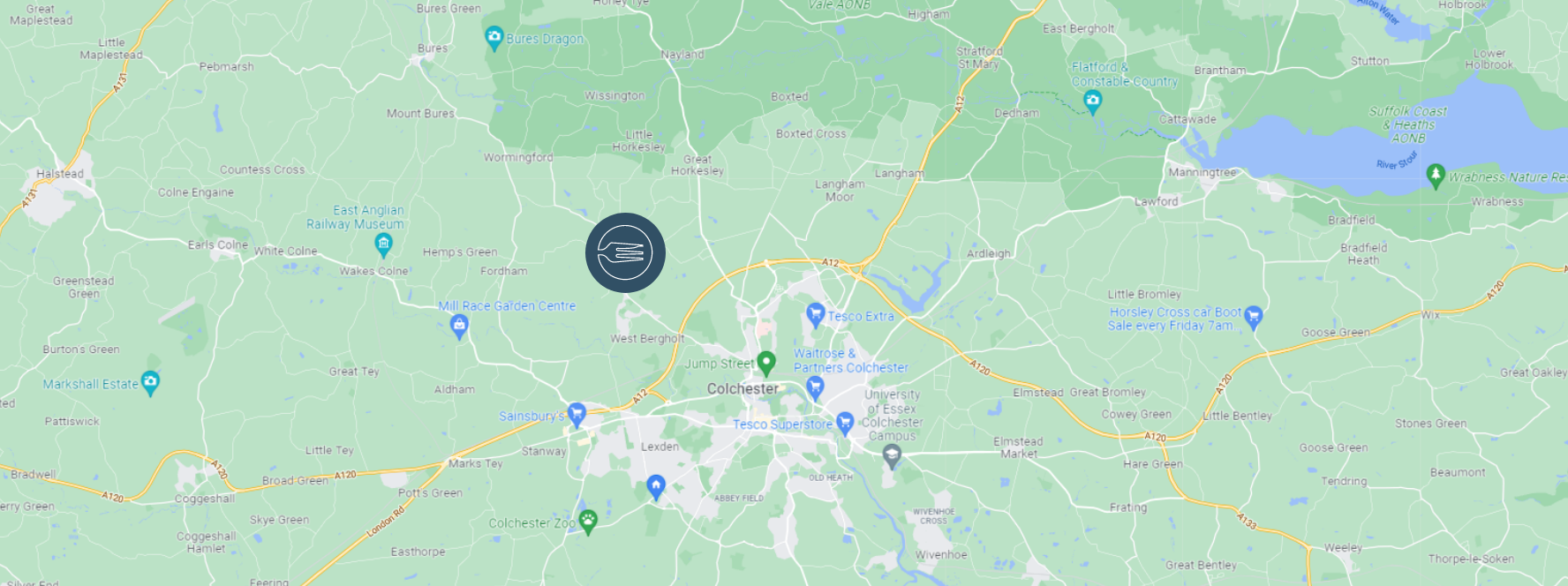
Task: Click the Sainsbury's shopping cart pin
Action: click(577, 414)
